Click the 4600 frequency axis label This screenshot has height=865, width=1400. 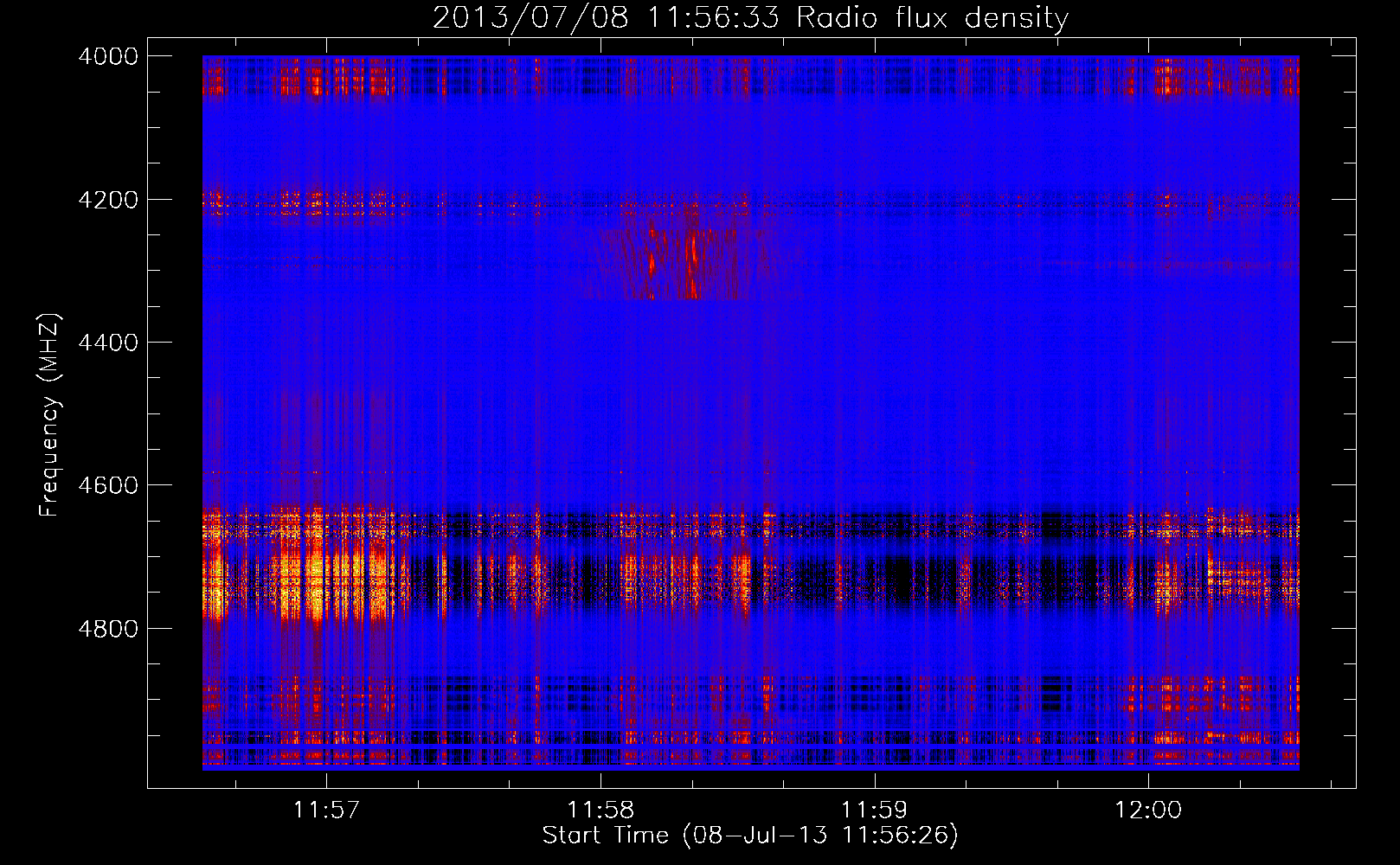coord(108,485)
